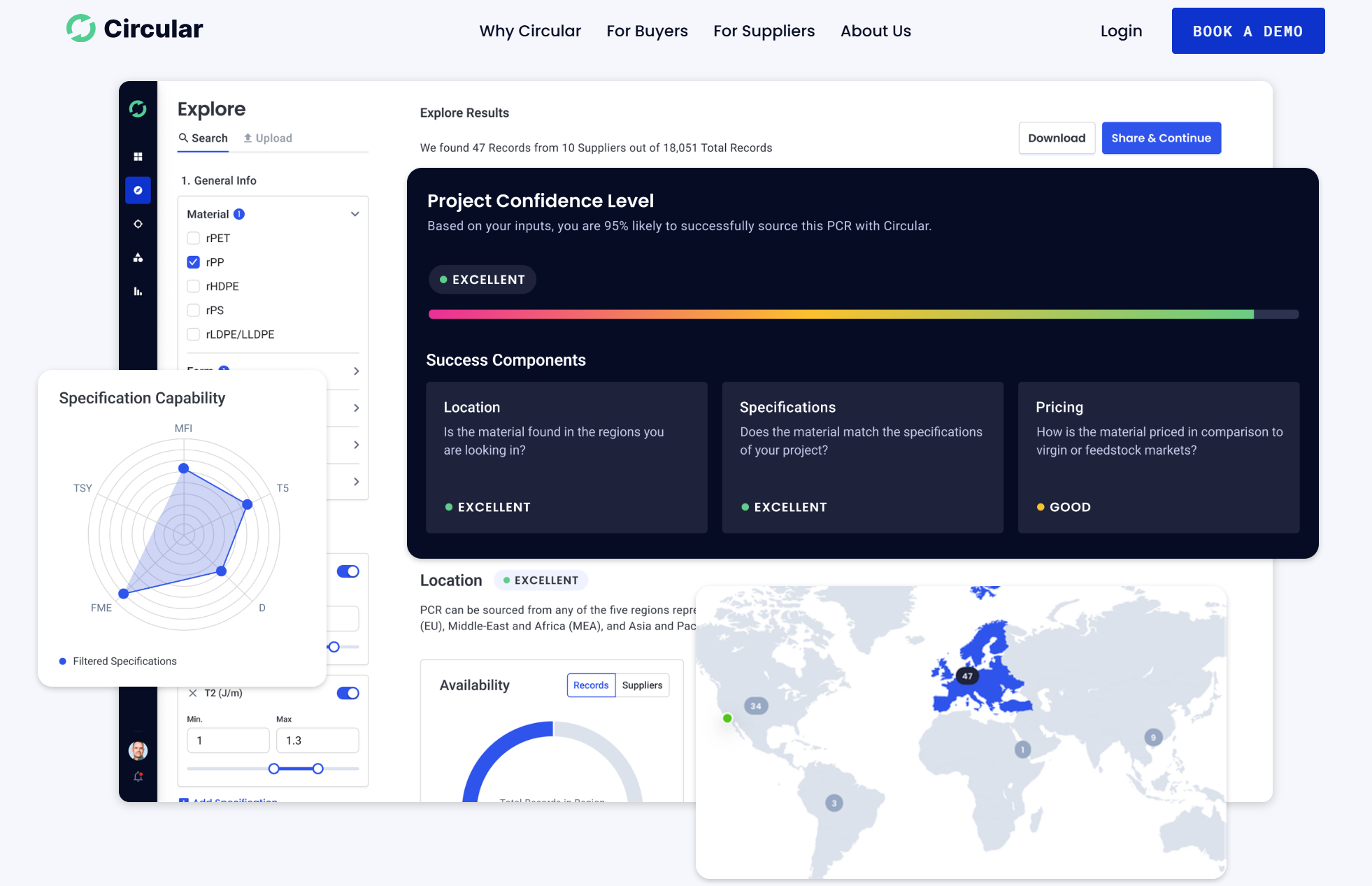Click the 47 records marker over Europe
This screenshot has height=886, width=1372.
point(967,676)
